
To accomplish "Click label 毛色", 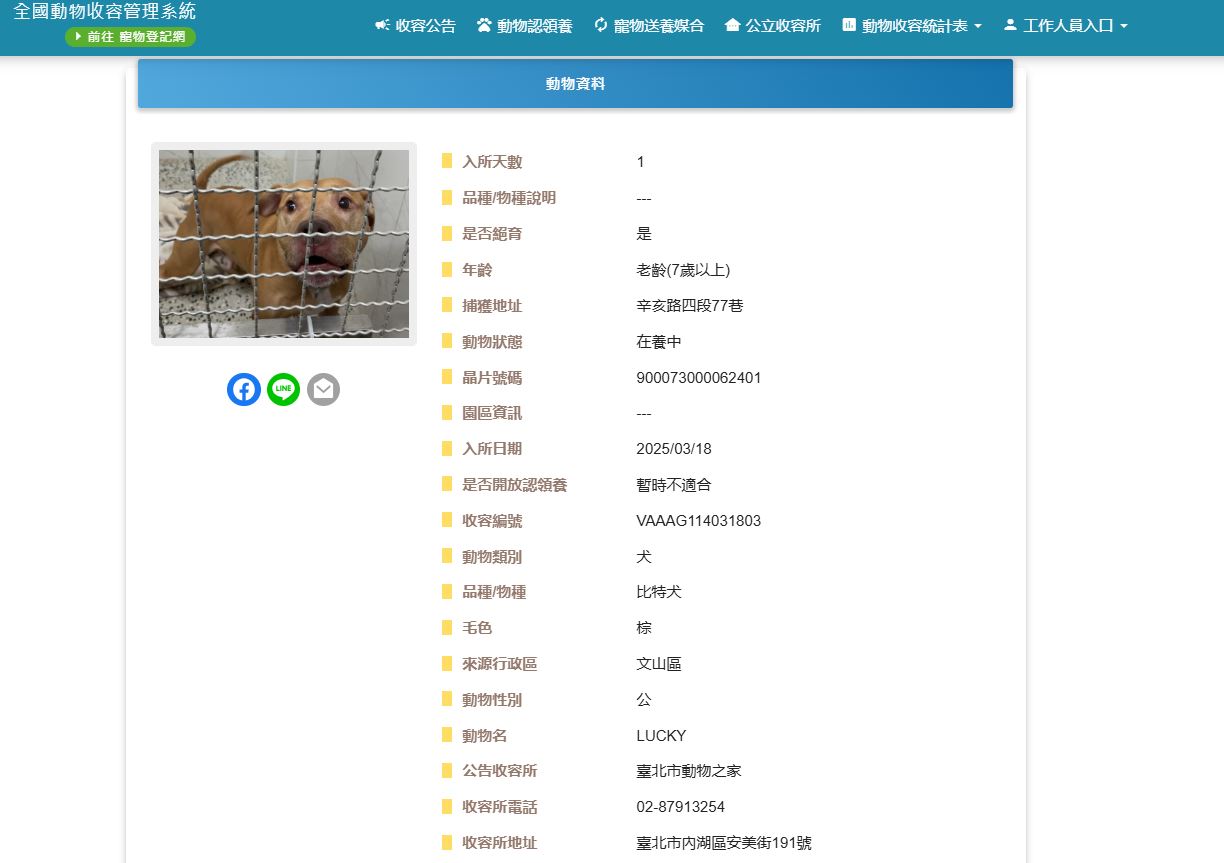I will (x=477, y=628).
